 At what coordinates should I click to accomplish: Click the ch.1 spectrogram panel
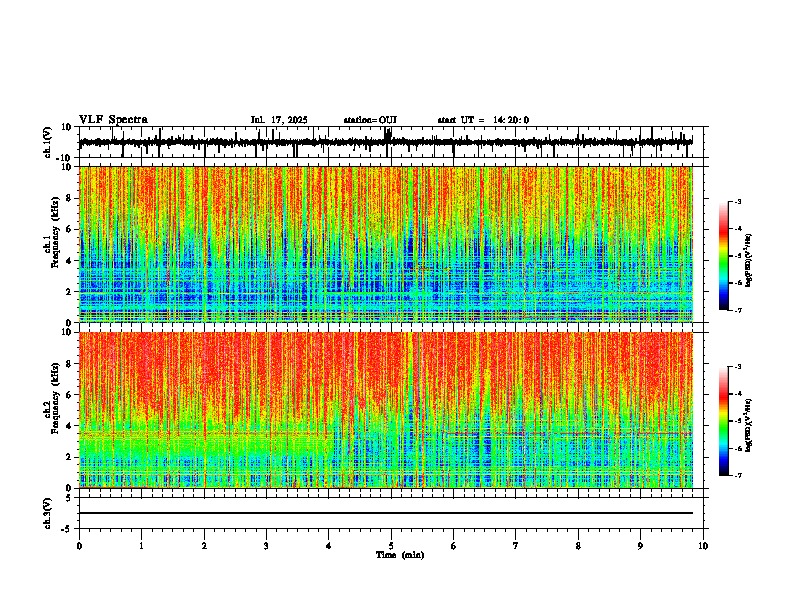tap(386, 244)
